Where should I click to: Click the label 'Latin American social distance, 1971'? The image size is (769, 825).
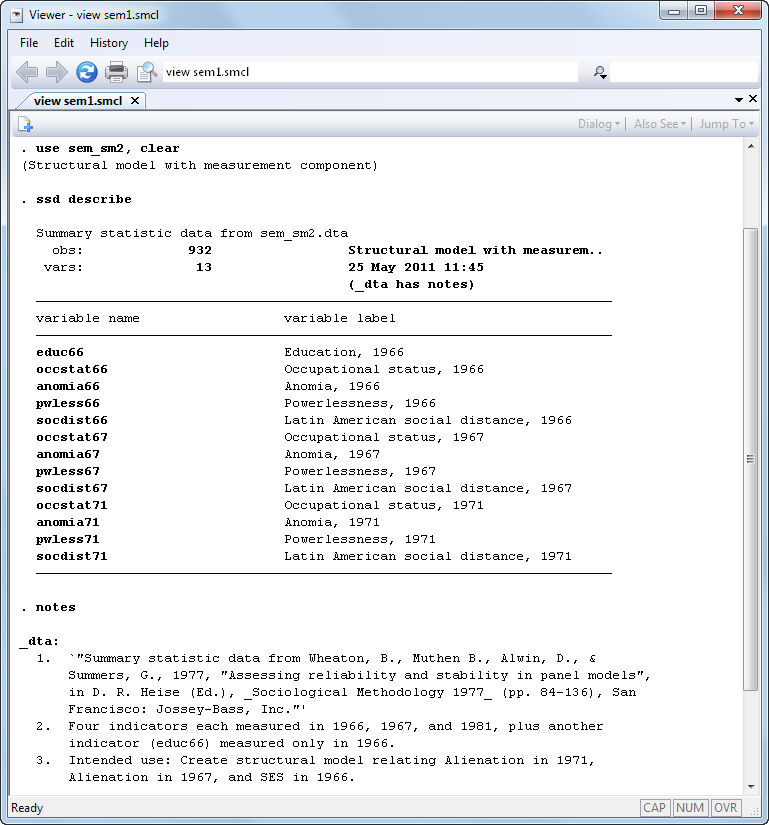[x=428, y=556]
